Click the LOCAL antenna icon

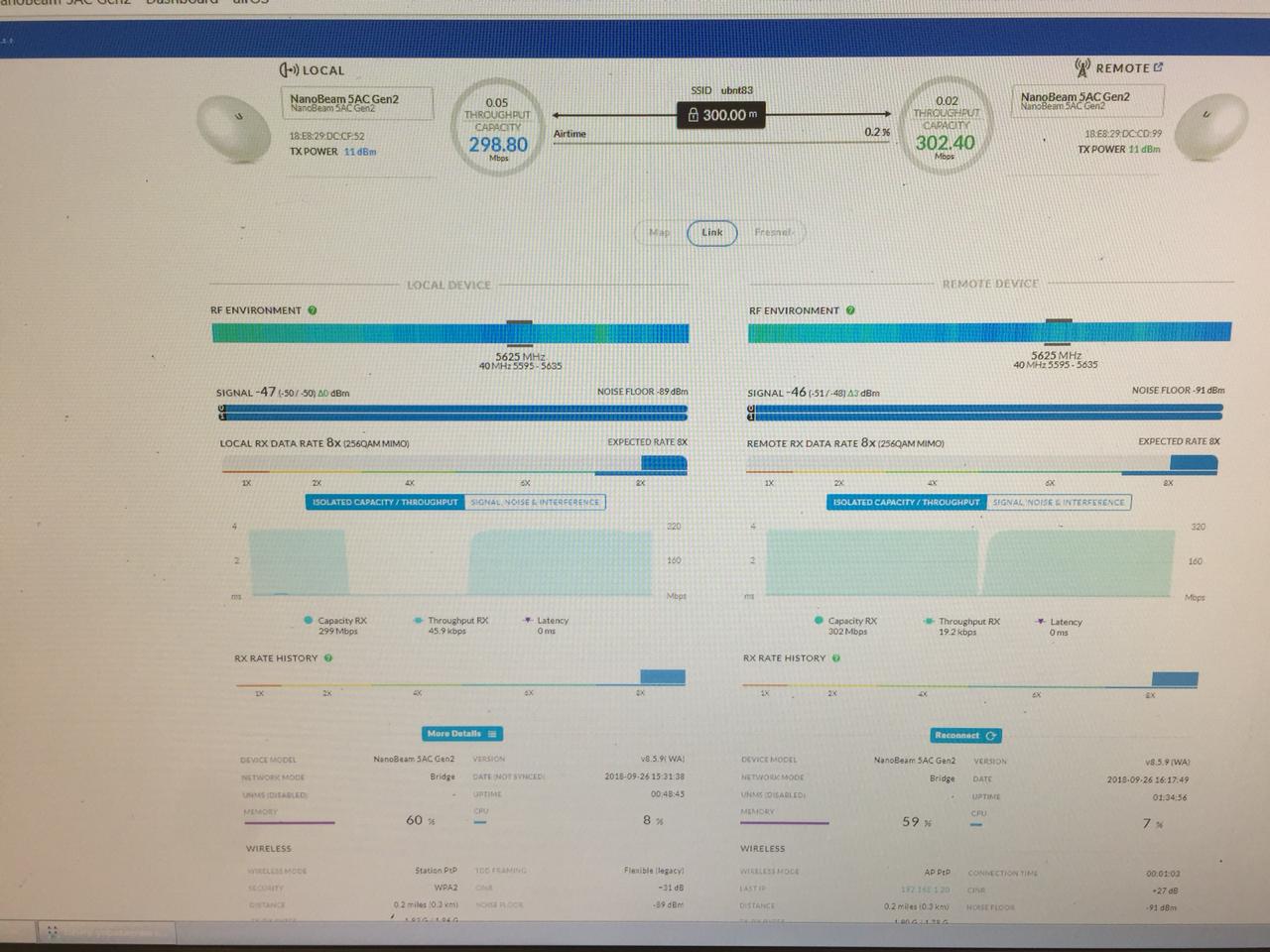289,70
